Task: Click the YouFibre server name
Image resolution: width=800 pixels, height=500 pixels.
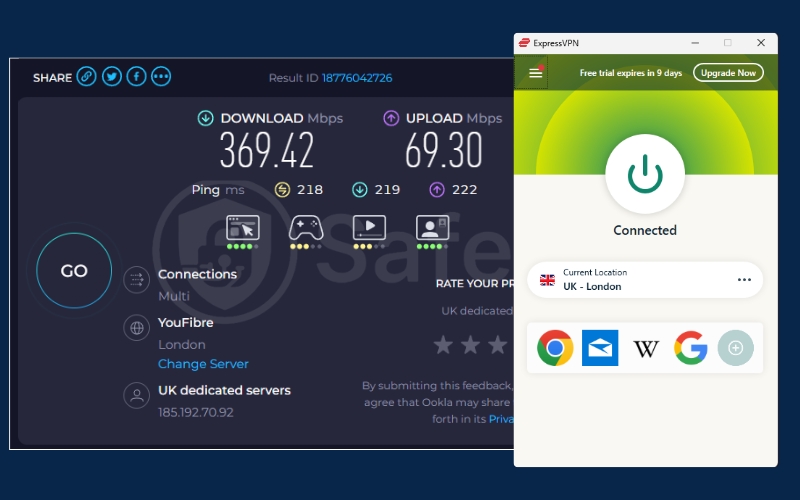Action: tap(186, 323)
